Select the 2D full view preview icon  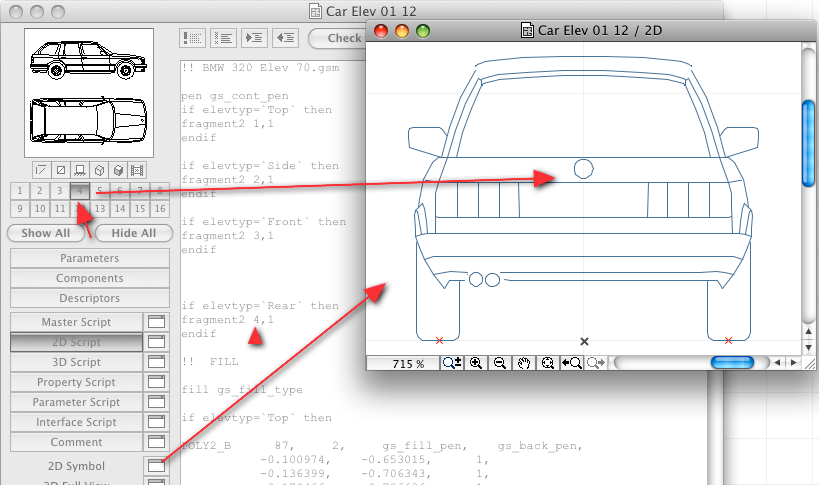61,170
